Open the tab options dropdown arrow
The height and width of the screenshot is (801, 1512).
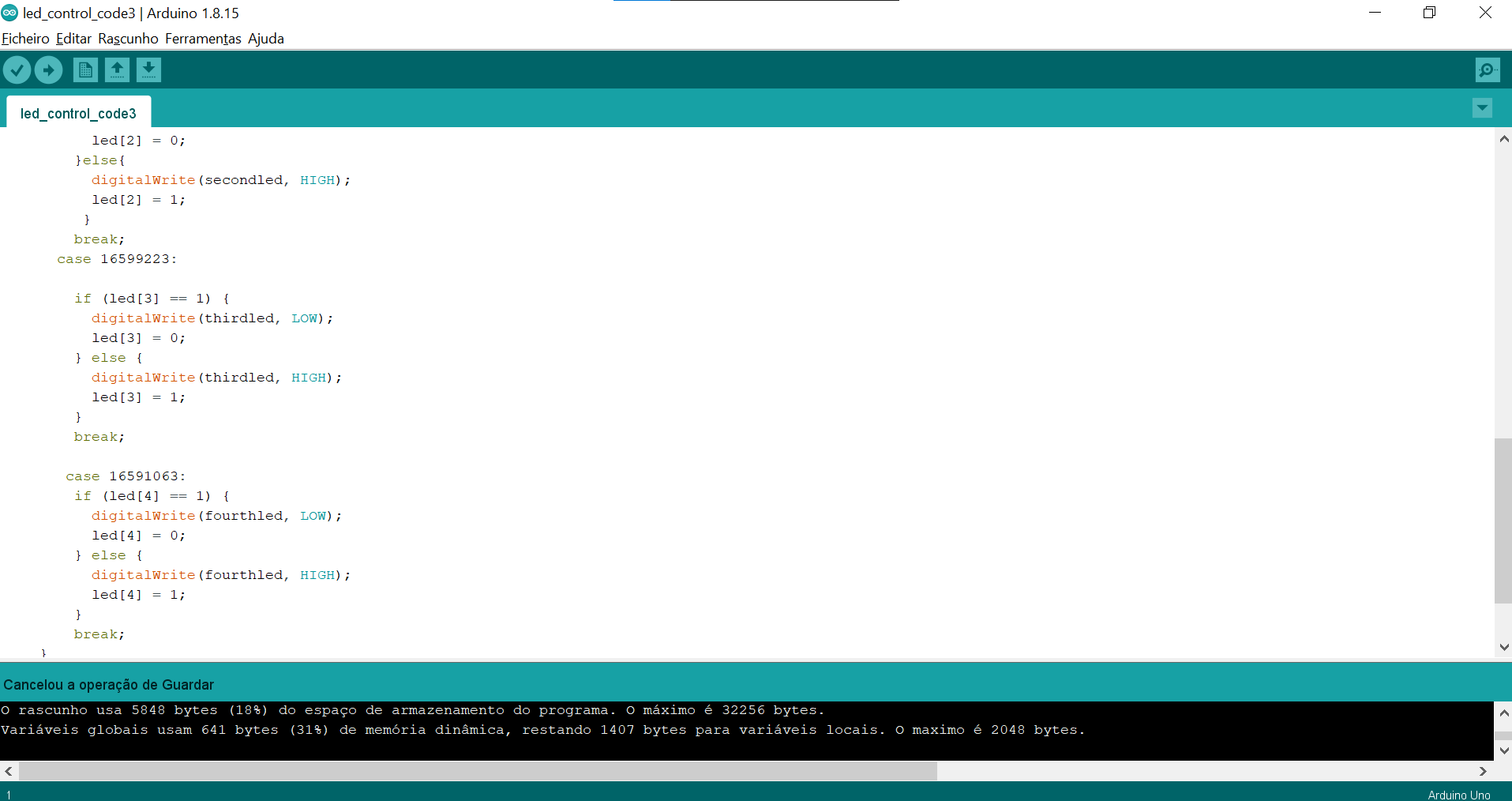pos(1482,108)
